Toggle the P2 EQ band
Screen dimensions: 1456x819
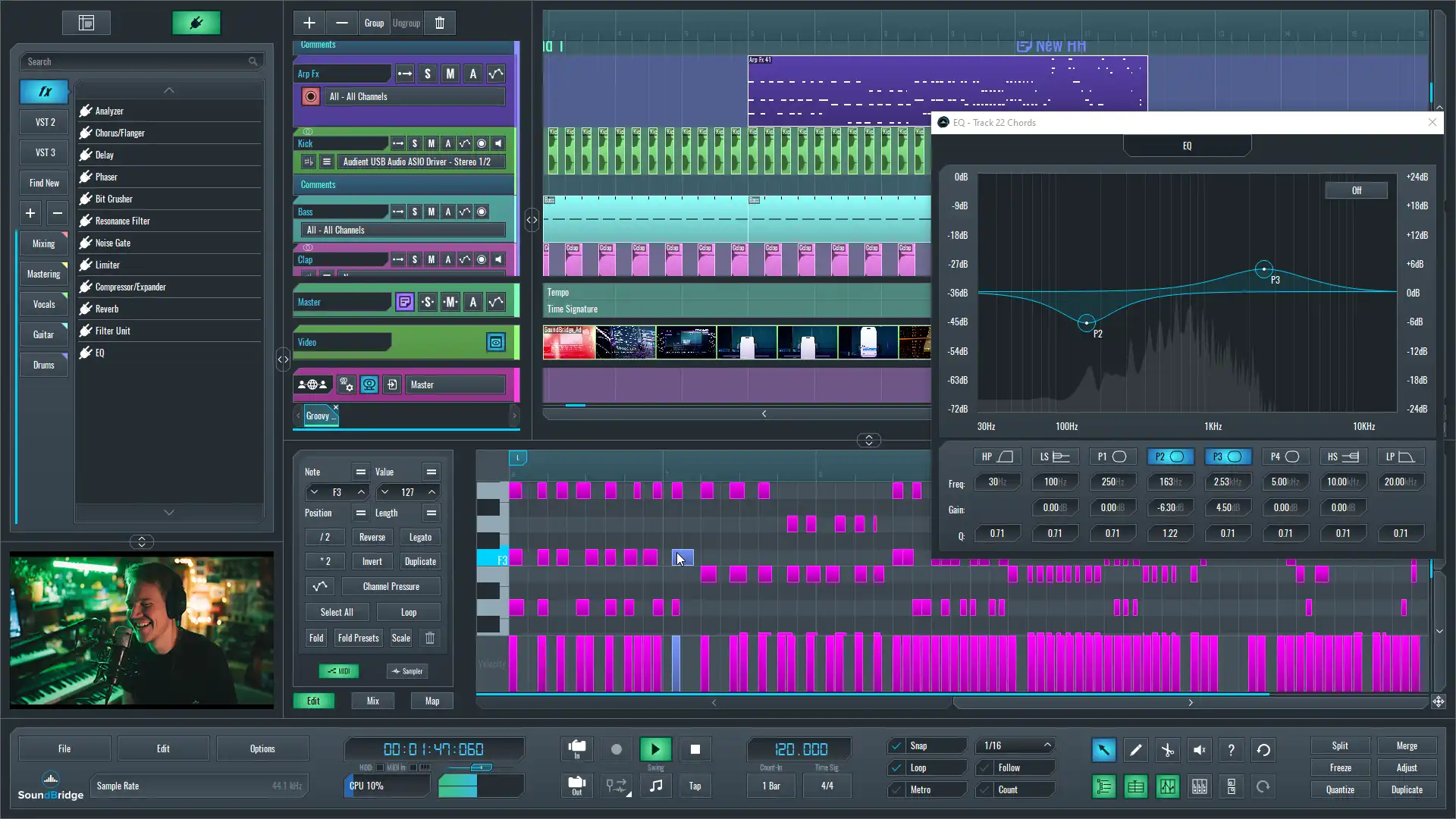pyautogui.click(x=1169, y=457)
